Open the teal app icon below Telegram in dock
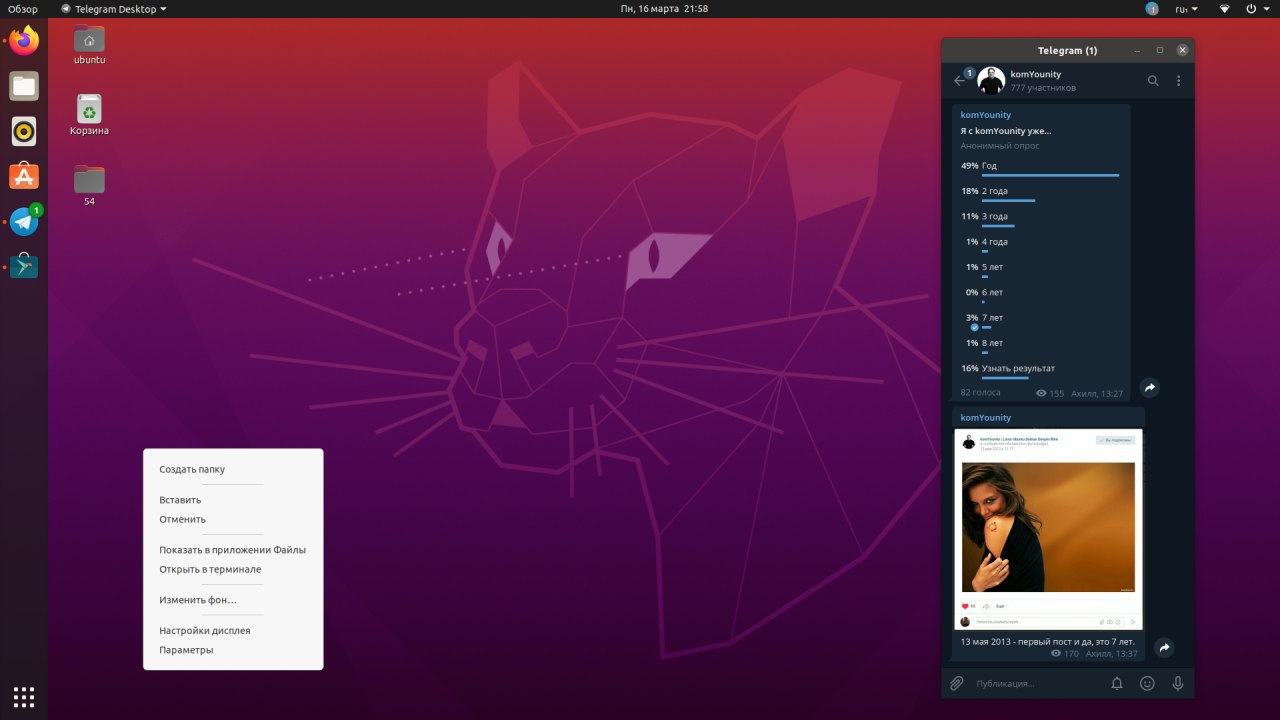Viewport: 1280px width, 720px height. coord(24,267)
